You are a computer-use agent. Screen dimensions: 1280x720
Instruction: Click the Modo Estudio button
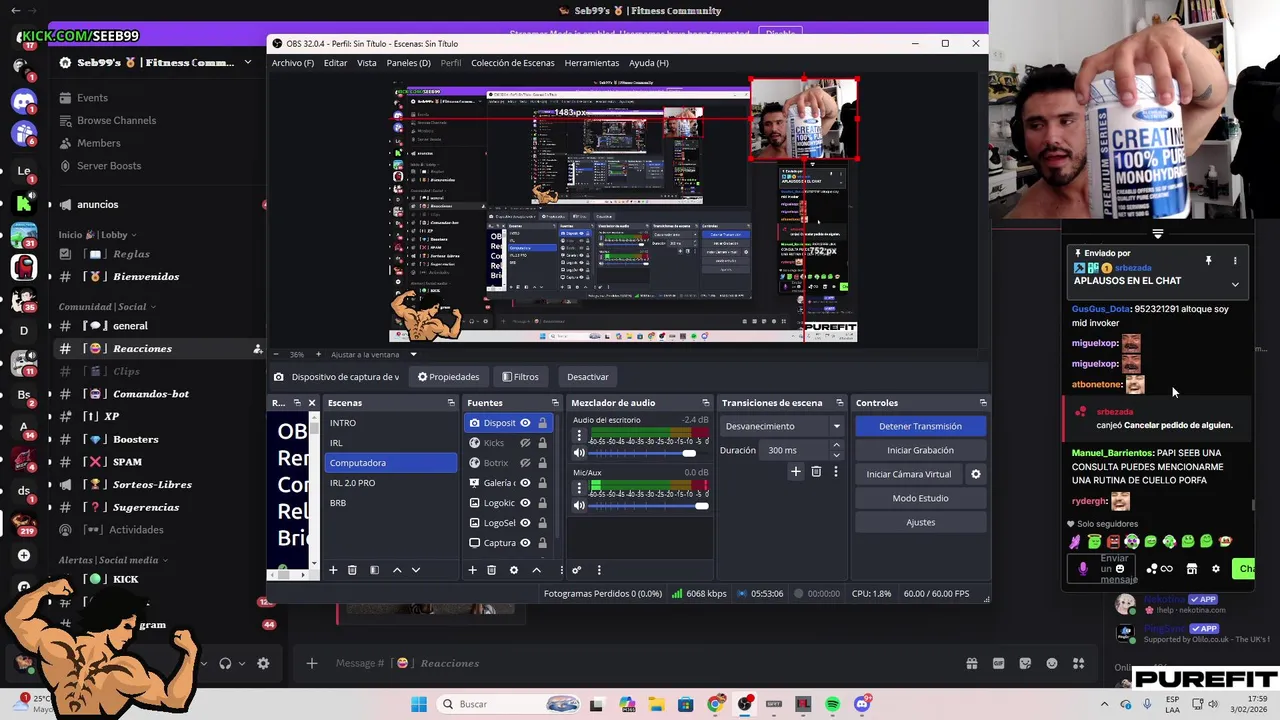click(920, 498)
